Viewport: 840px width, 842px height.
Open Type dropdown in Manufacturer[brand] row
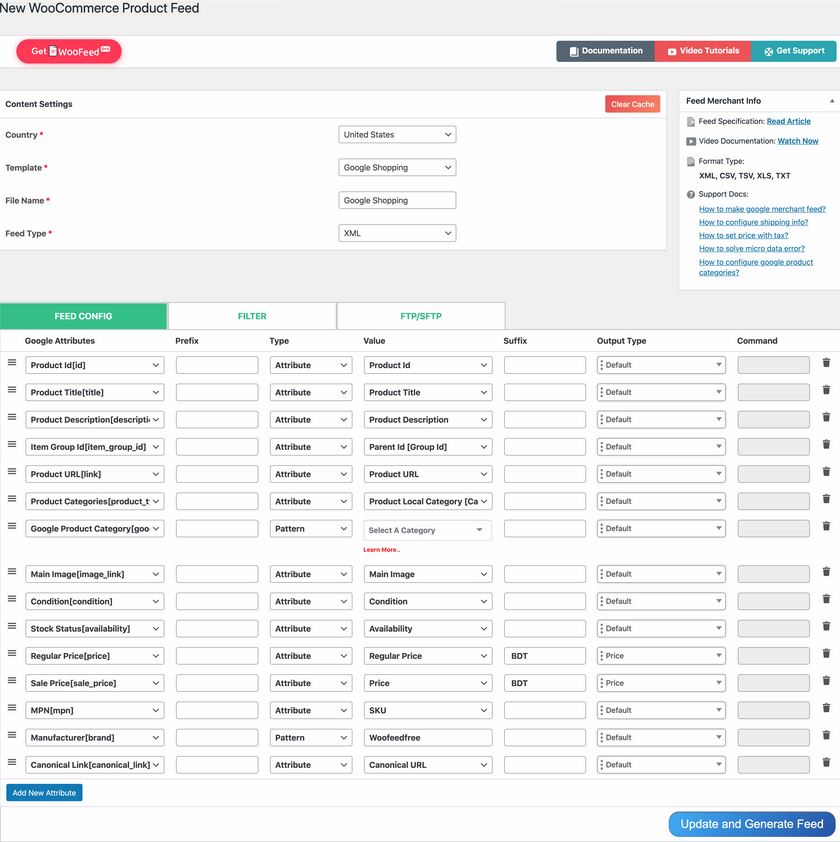click(311, 738)
